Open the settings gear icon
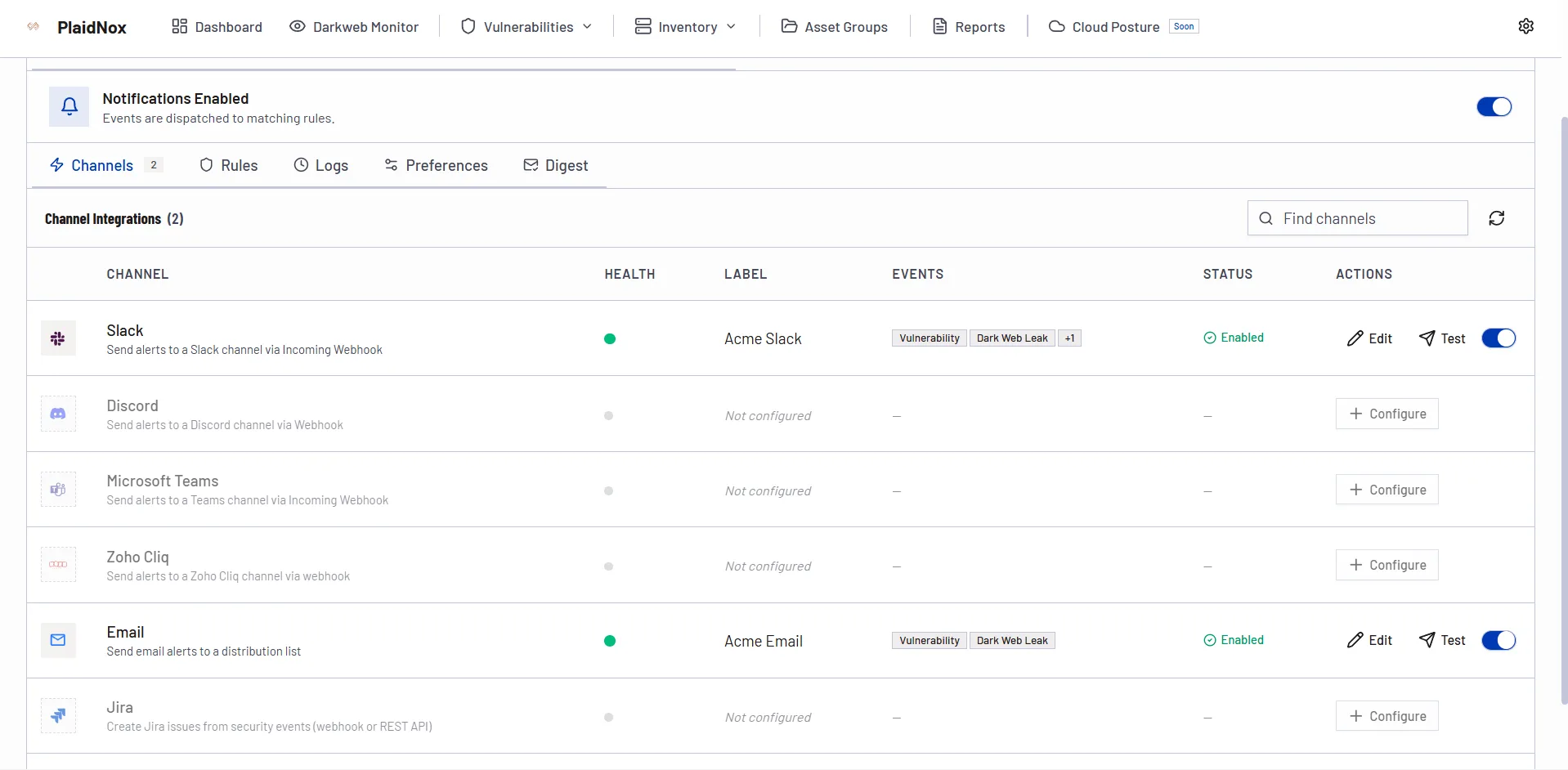 pos(1527,25)
